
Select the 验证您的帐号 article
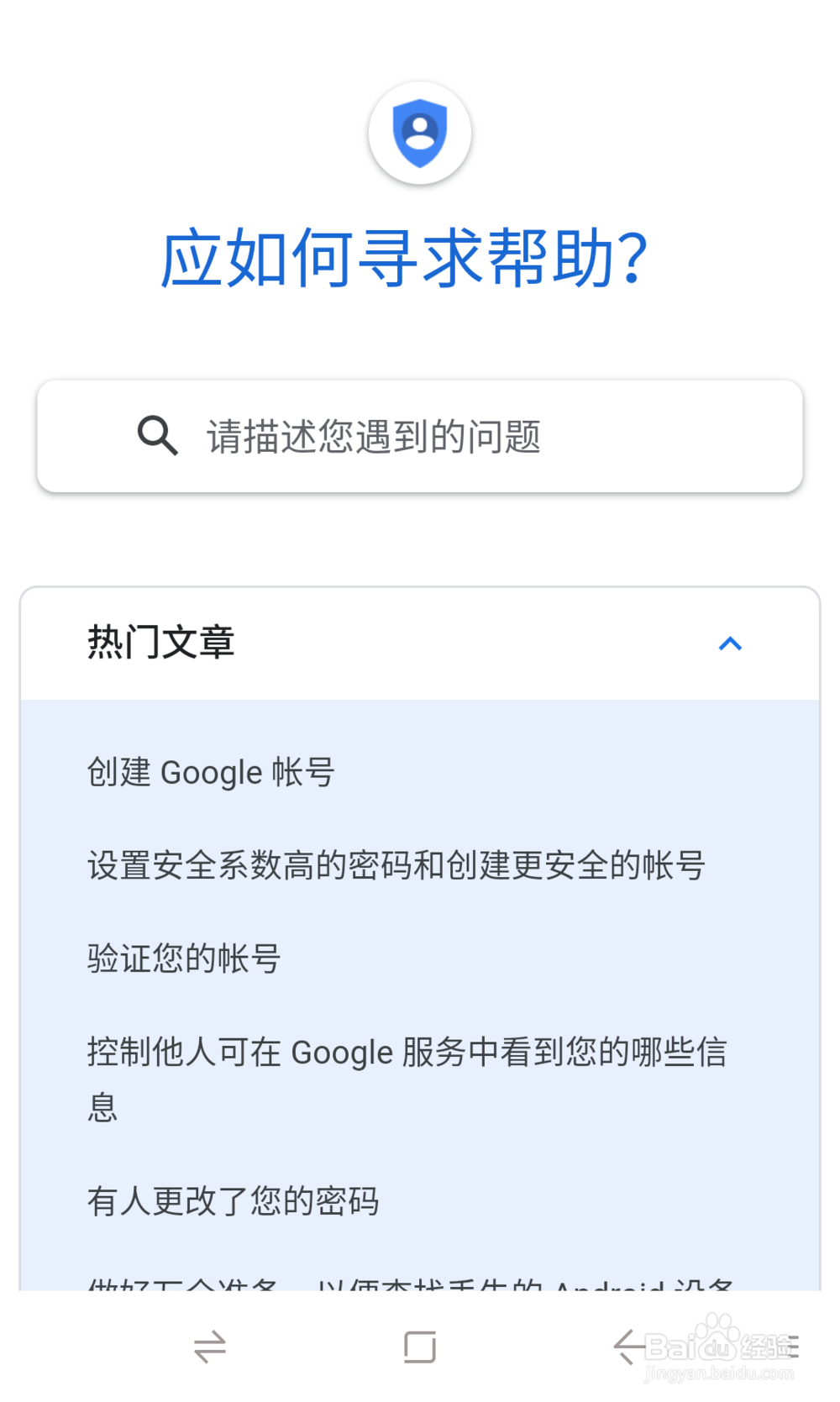pos(184,958)
